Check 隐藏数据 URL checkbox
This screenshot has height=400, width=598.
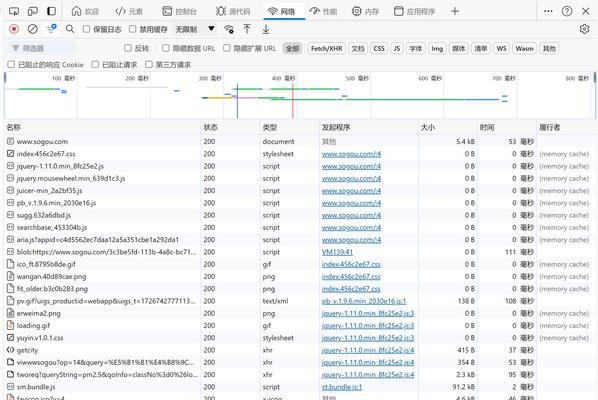point(166,48)
